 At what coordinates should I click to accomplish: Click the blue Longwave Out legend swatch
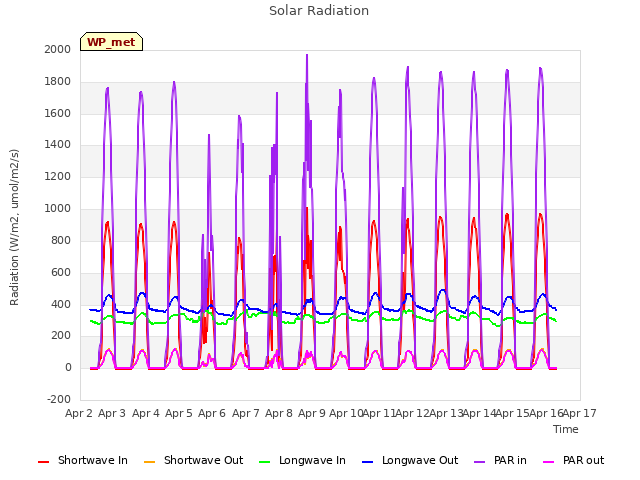[368, 462]
